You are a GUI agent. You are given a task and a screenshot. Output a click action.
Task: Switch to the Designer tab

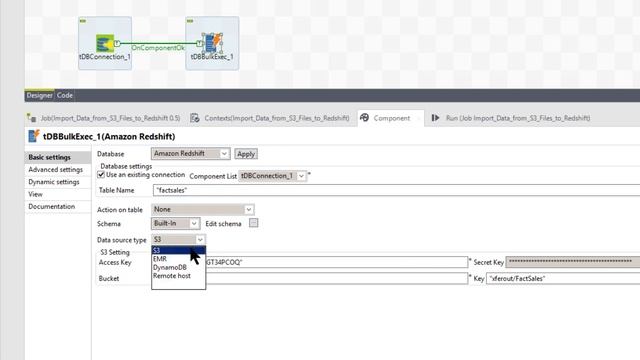coord(39,95)
